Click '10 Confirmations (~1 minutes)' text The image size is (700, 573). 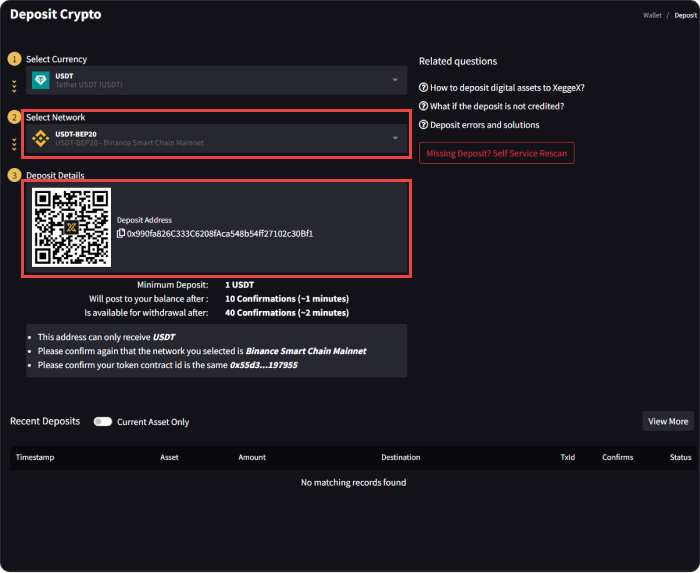point(287,299)
